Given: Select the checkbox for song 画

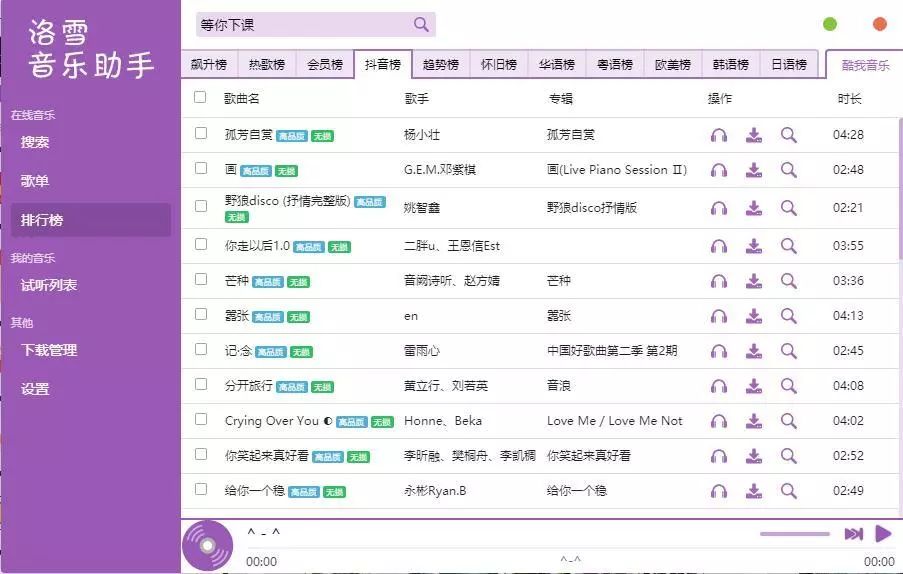Looking at the screenshot, I should click(201, 168).
